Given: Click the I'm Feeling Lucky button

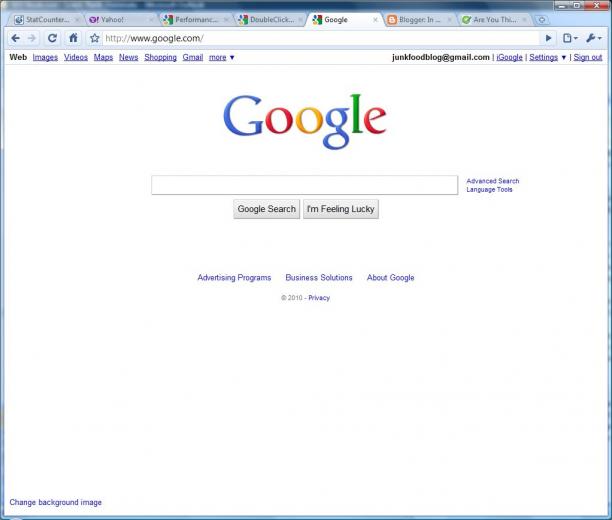Looking at the screenshot, I should pos(341,209).
